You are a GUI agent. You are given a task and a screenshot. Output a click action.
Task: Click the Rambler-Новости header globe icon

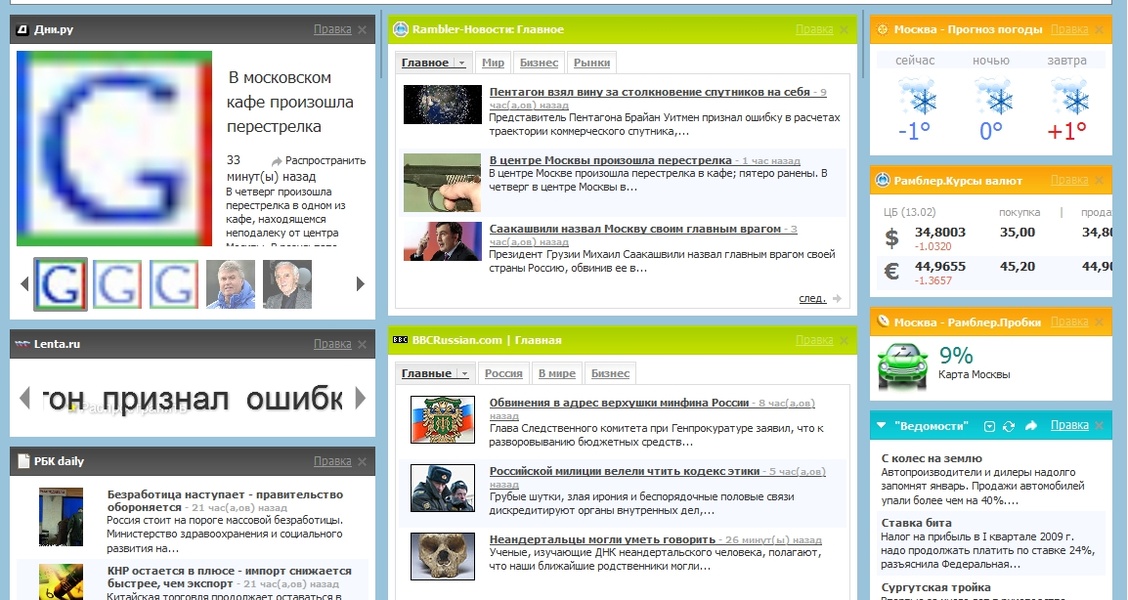coord(401,29)
